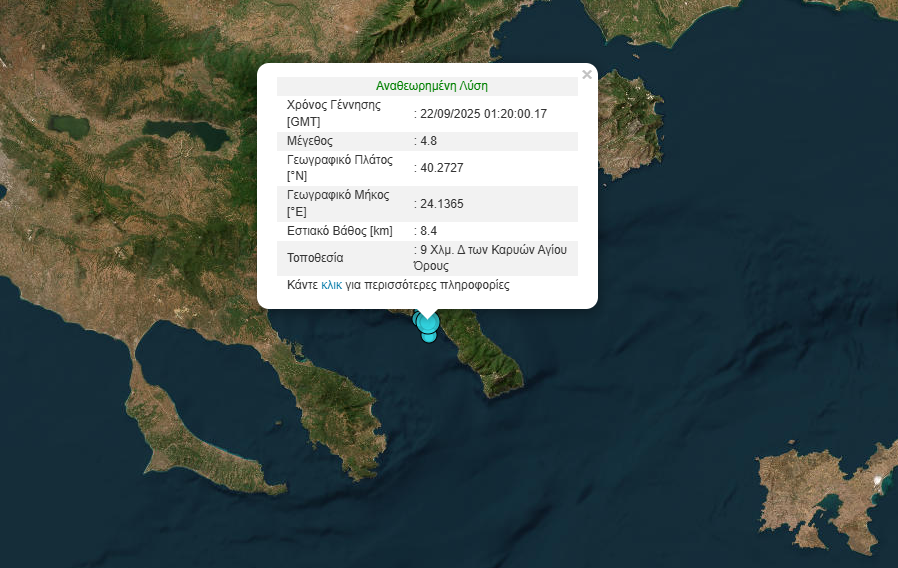Click the origin time value 22/09/2025 01:20:00.17
This screenshot has width=898, height=568.
tap(483, 114)
